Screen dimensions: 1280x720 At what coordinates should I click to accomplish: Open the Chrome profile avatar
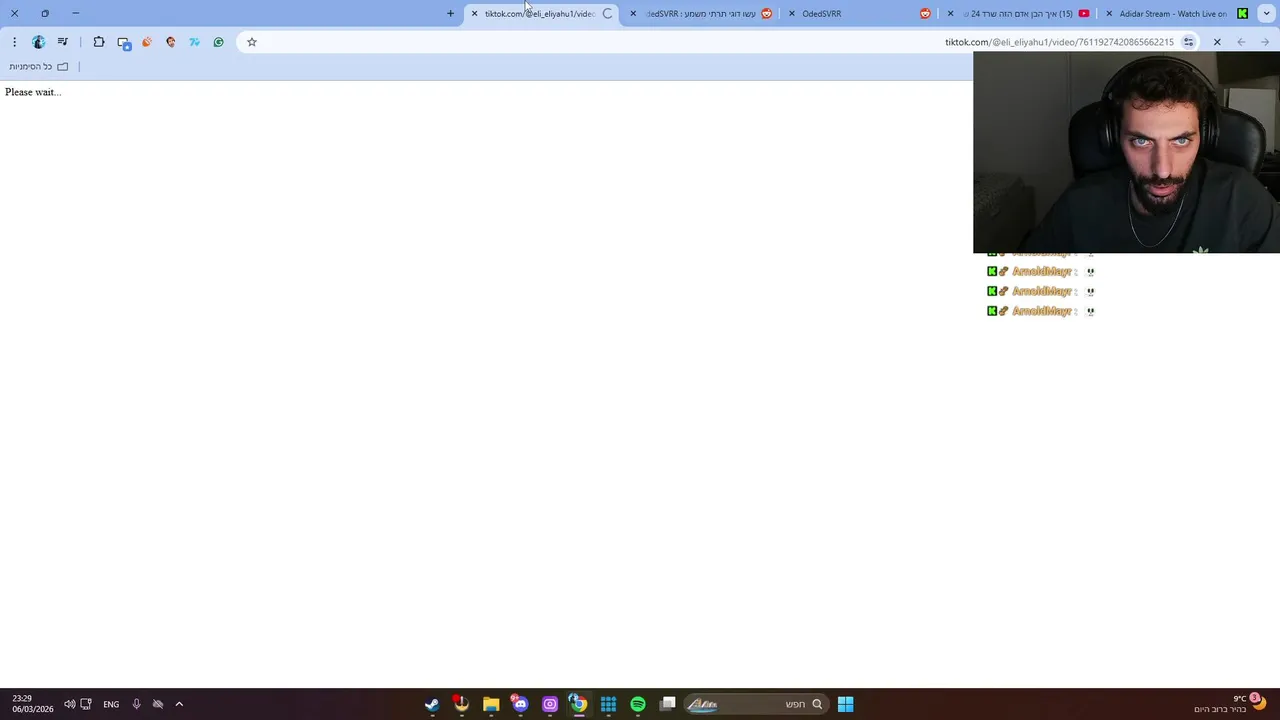(x=38, y=42)
